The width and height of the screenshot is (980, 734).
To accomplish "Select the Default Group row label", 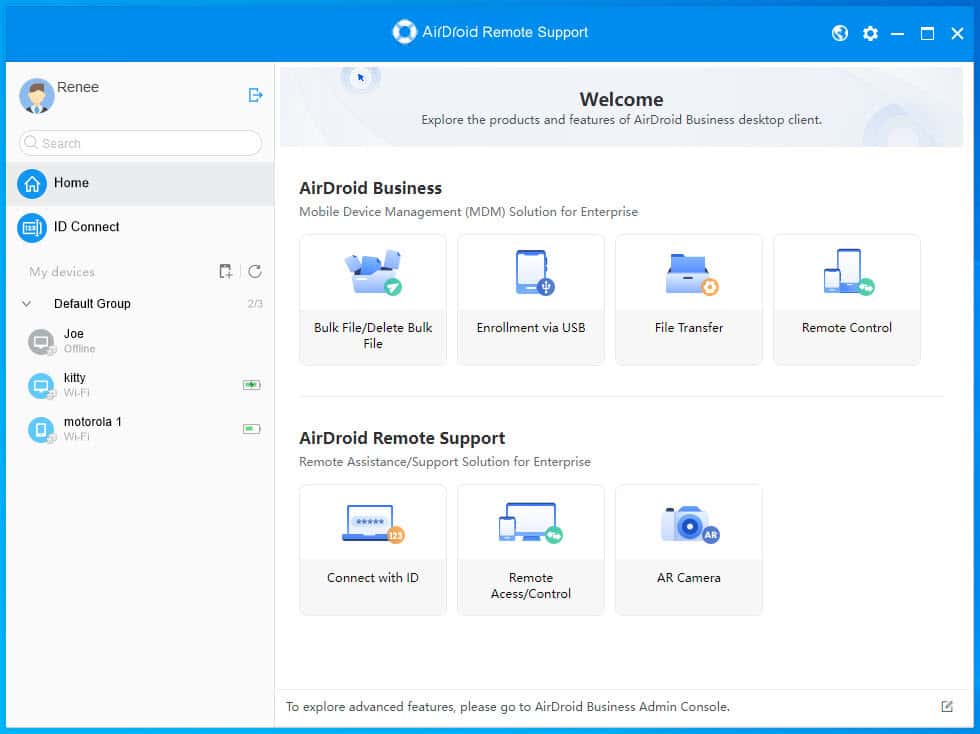I will (x=92, y=304).
